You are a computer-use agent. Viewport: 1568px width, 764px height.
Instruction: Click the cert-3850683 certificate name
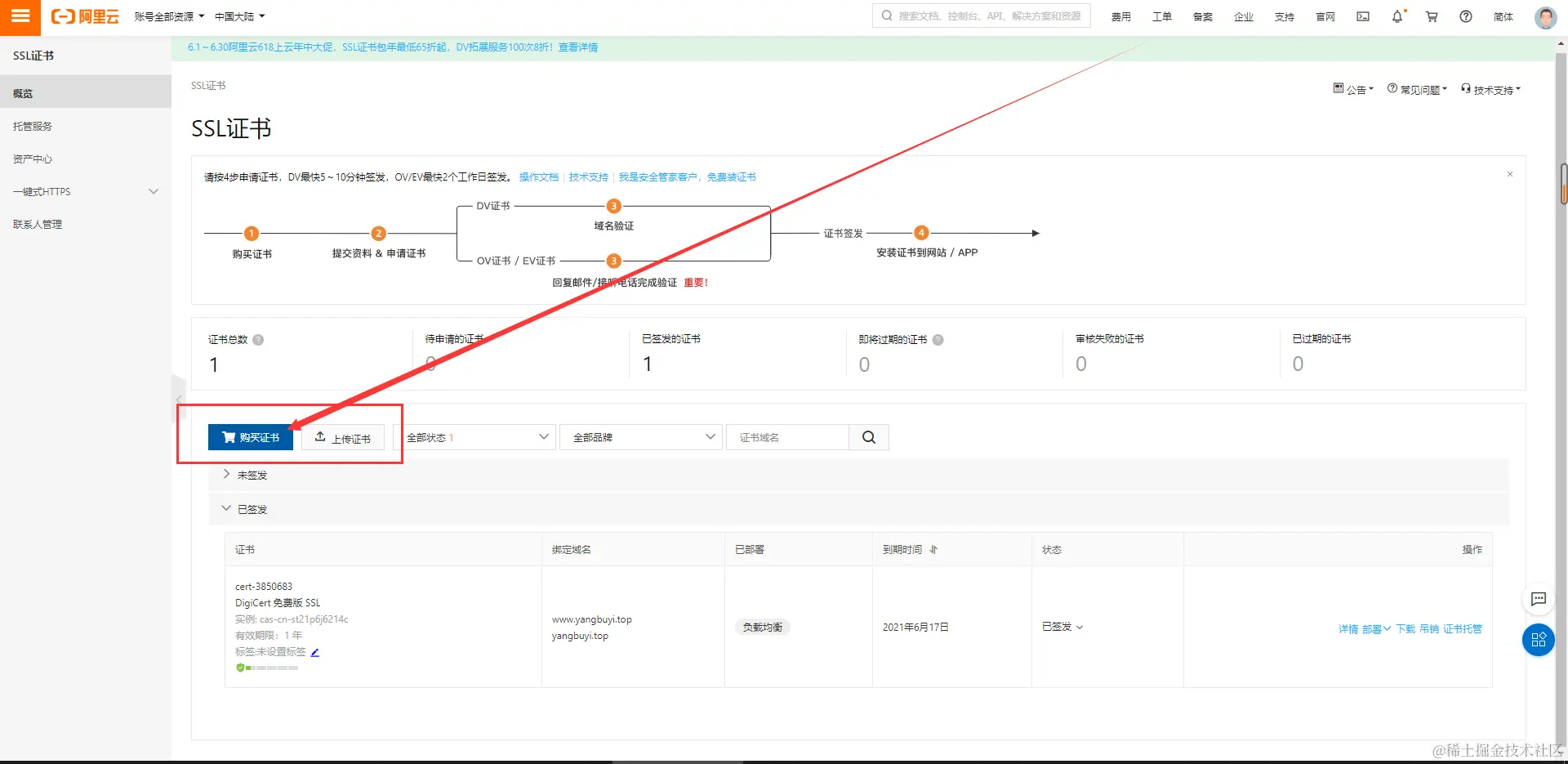(264, 587)
